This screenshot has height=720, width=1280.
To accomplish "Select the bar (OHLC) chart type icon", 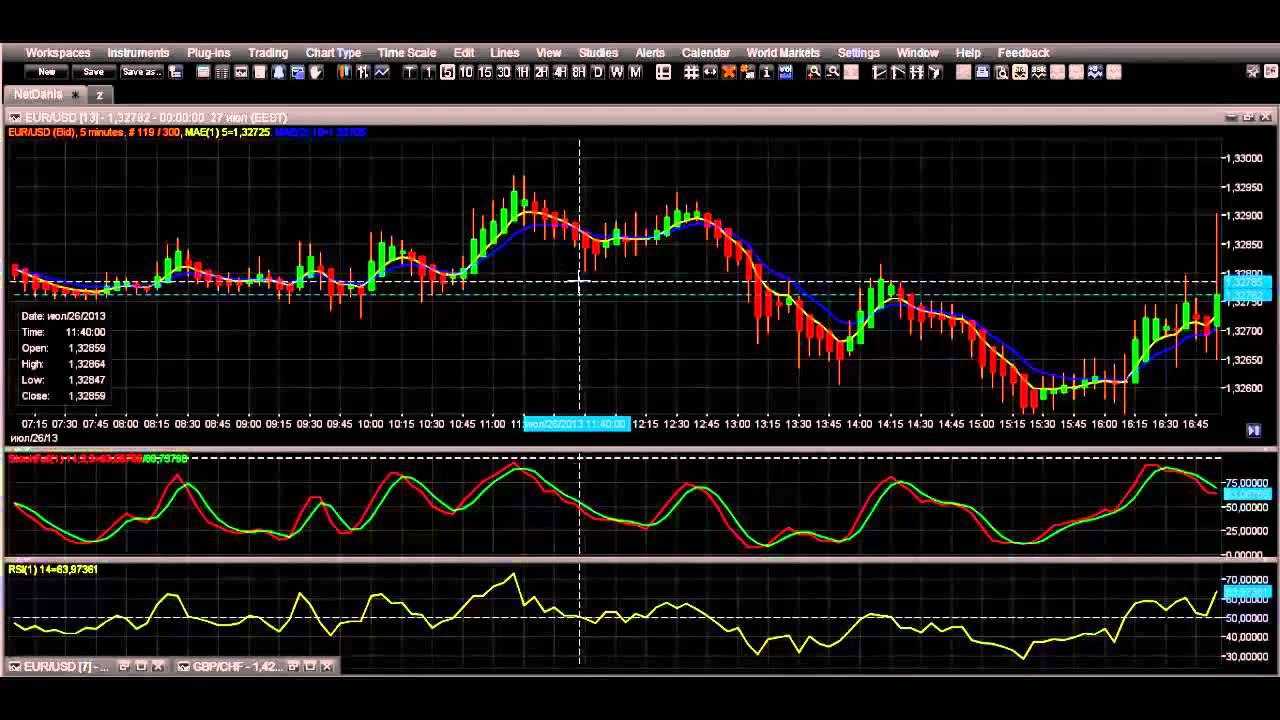I will point(363,72).
